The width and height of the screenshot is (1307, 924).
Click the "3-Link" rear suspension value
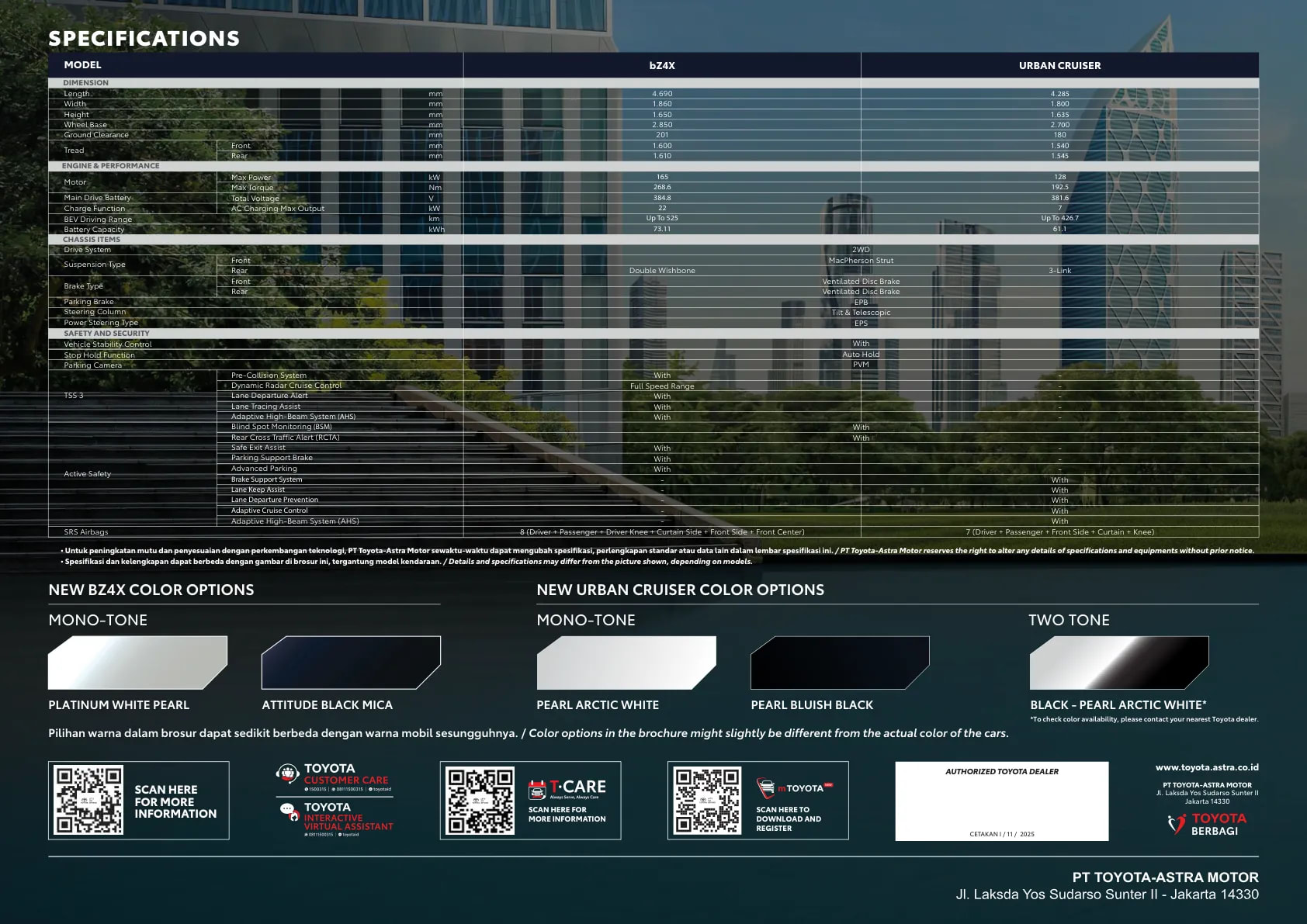tap(1059, 271)
